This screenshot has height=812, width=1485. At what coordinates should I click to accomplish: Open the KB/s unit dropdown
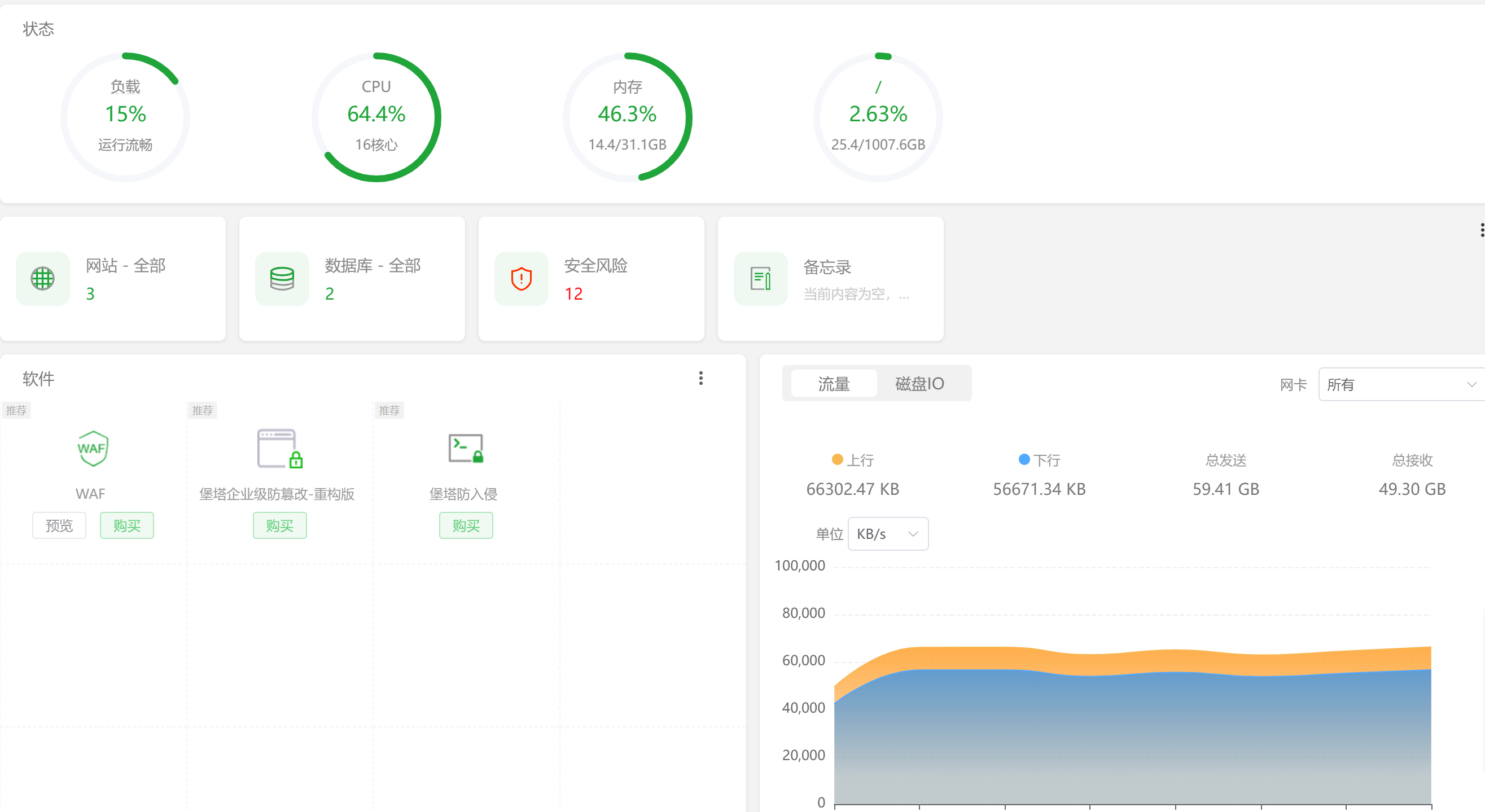(888, 534)
